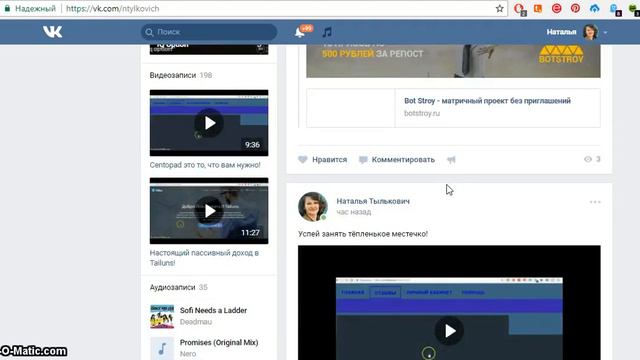Expand the Наталья account dropdown arrow
This screenshot has width=640, height=360.
click(x=605, y=32)
